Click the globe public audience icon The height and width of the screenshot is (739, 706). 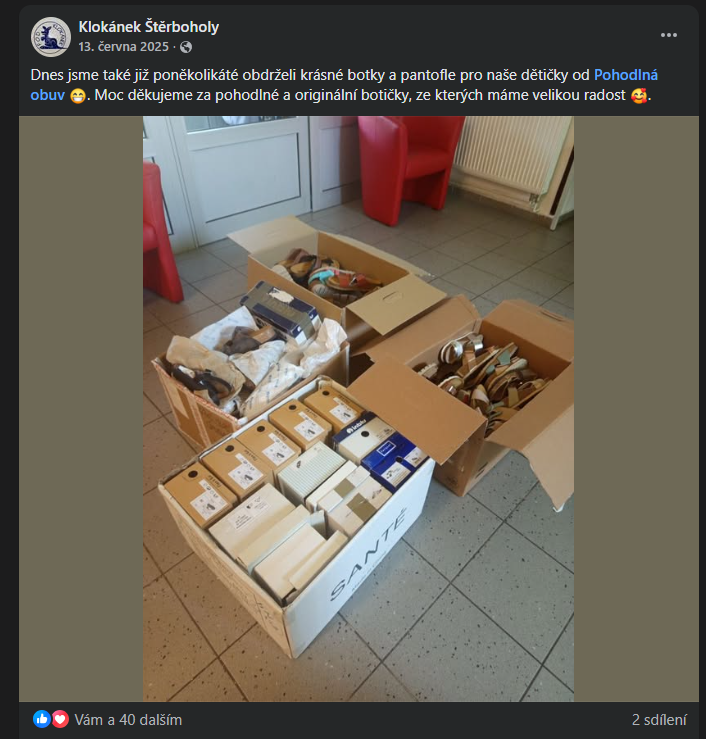(x=186, y=47)
